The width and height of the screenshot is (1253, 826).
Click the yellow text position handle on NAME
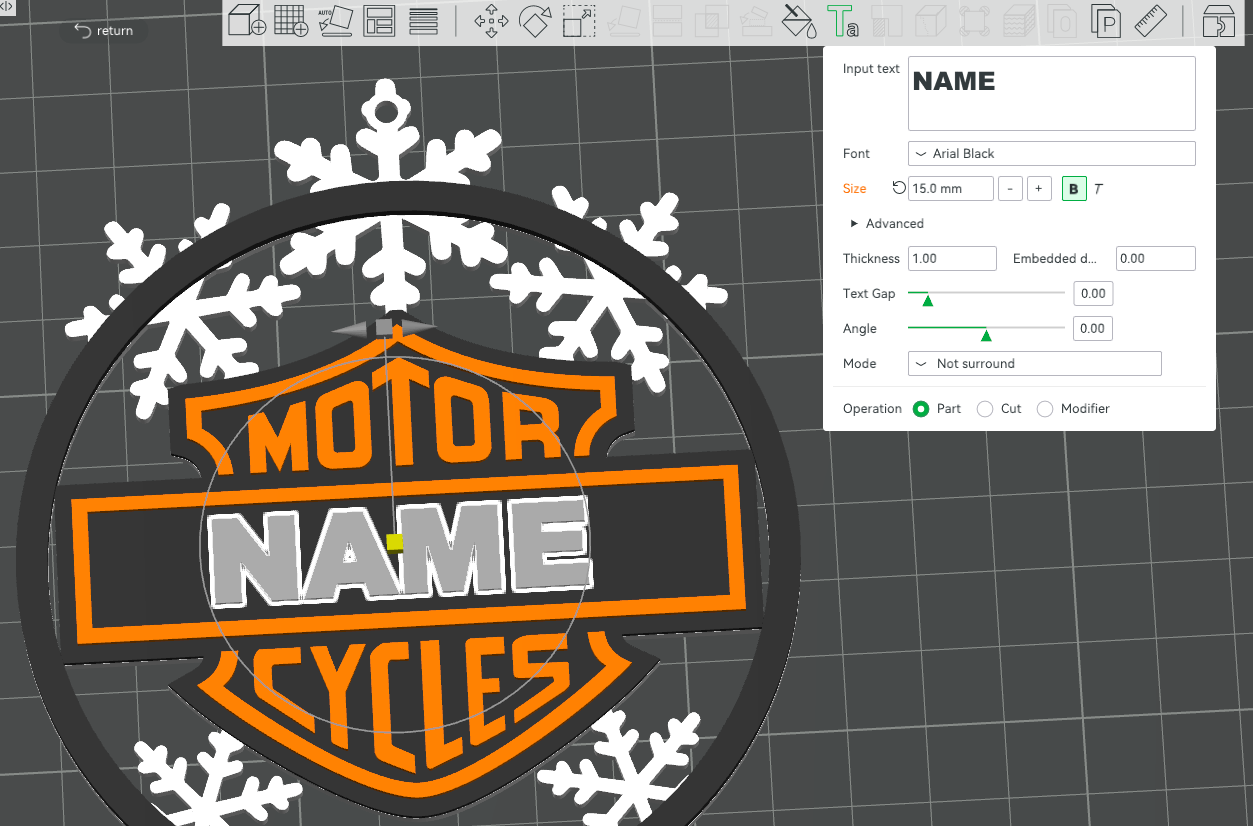(395, 542)
